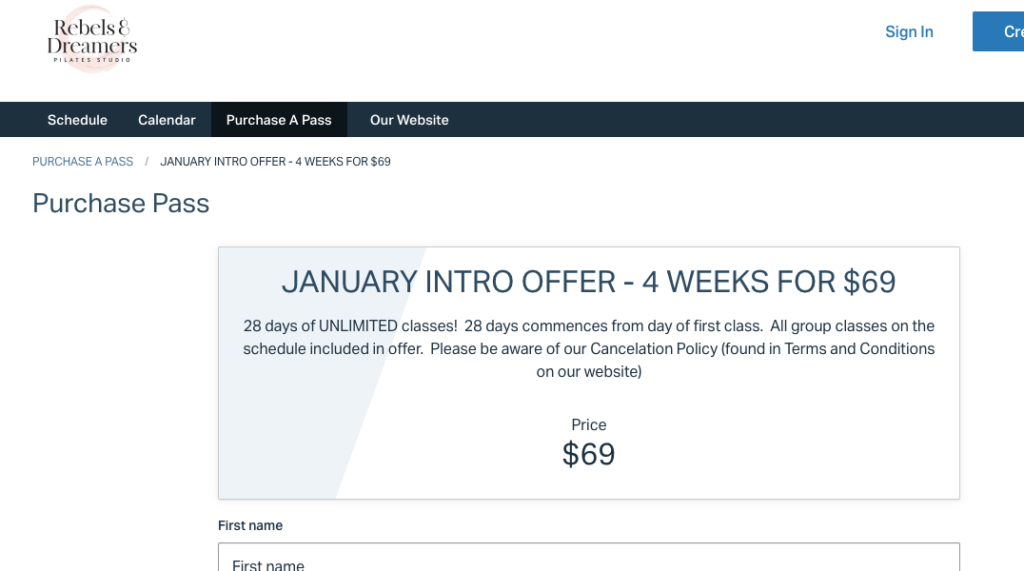Open the Calendar tab
The height and width of the screenshot is (571, 1024).
166,120
